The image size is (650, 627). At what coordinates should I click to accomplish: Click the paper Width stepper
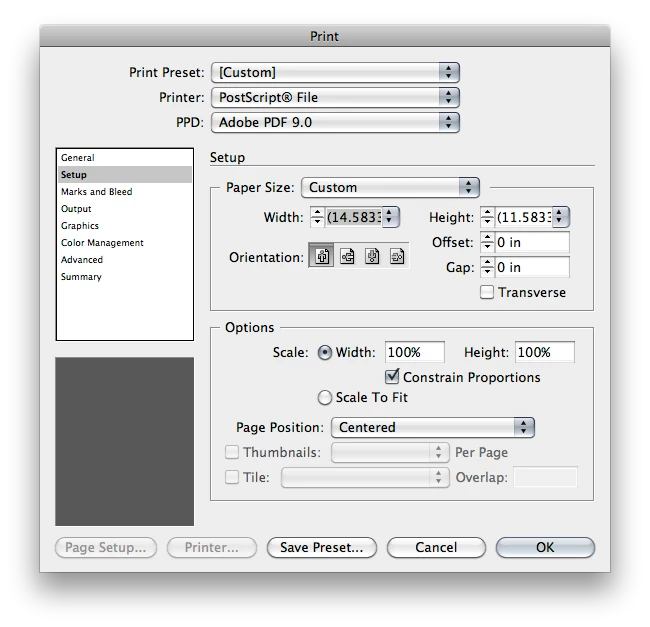(317, 217)
